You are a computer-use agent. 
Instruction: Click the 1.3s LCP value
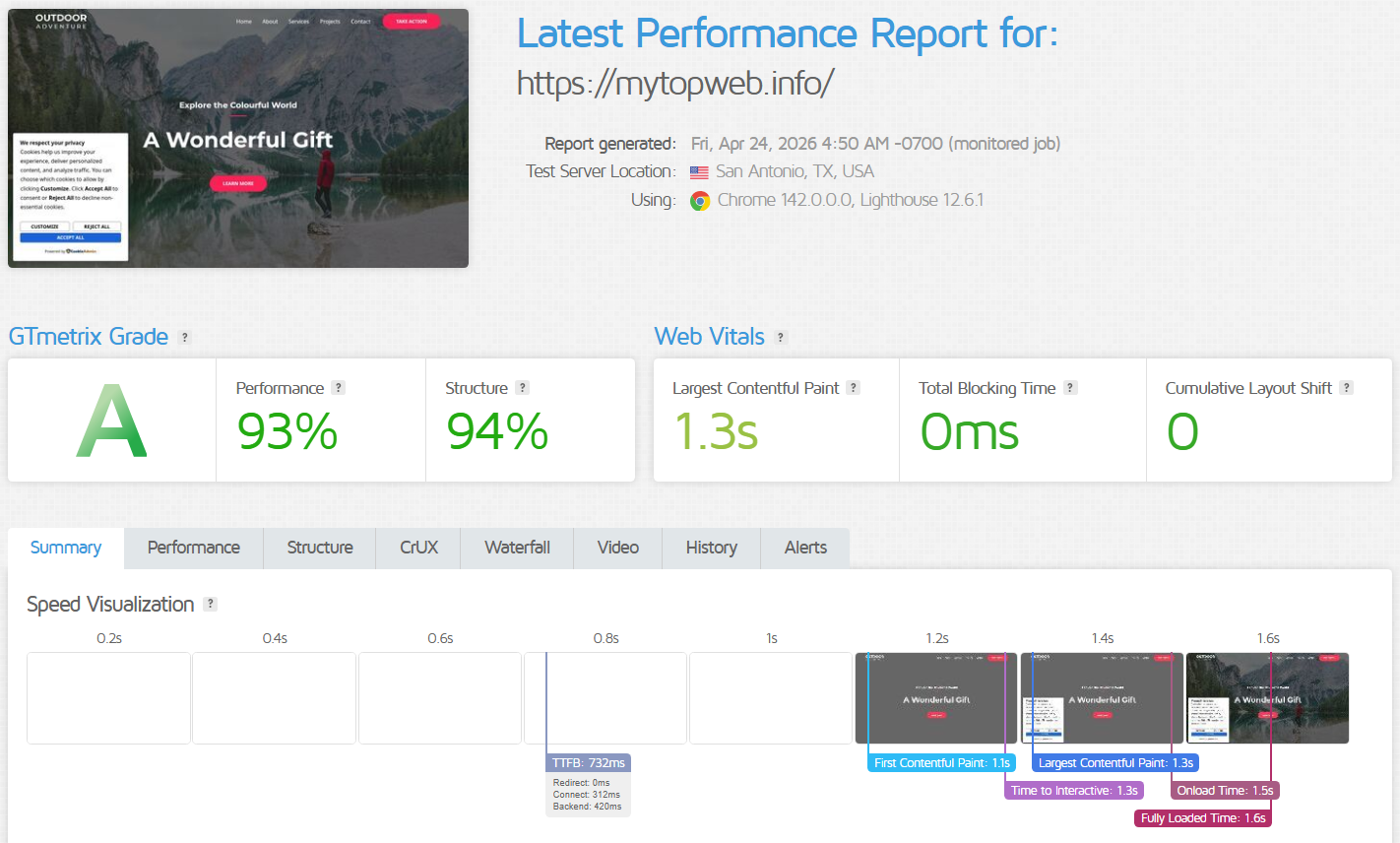tap(716, 432)
